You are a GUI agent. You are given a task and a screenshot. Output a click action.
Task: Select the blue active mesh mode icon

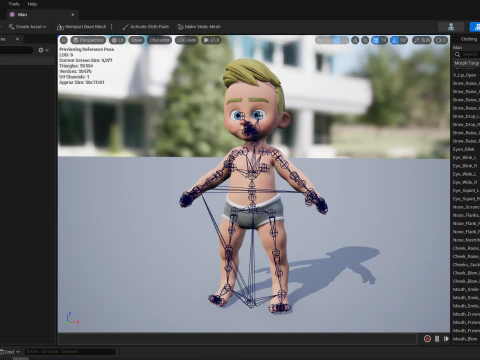(475, 27)
